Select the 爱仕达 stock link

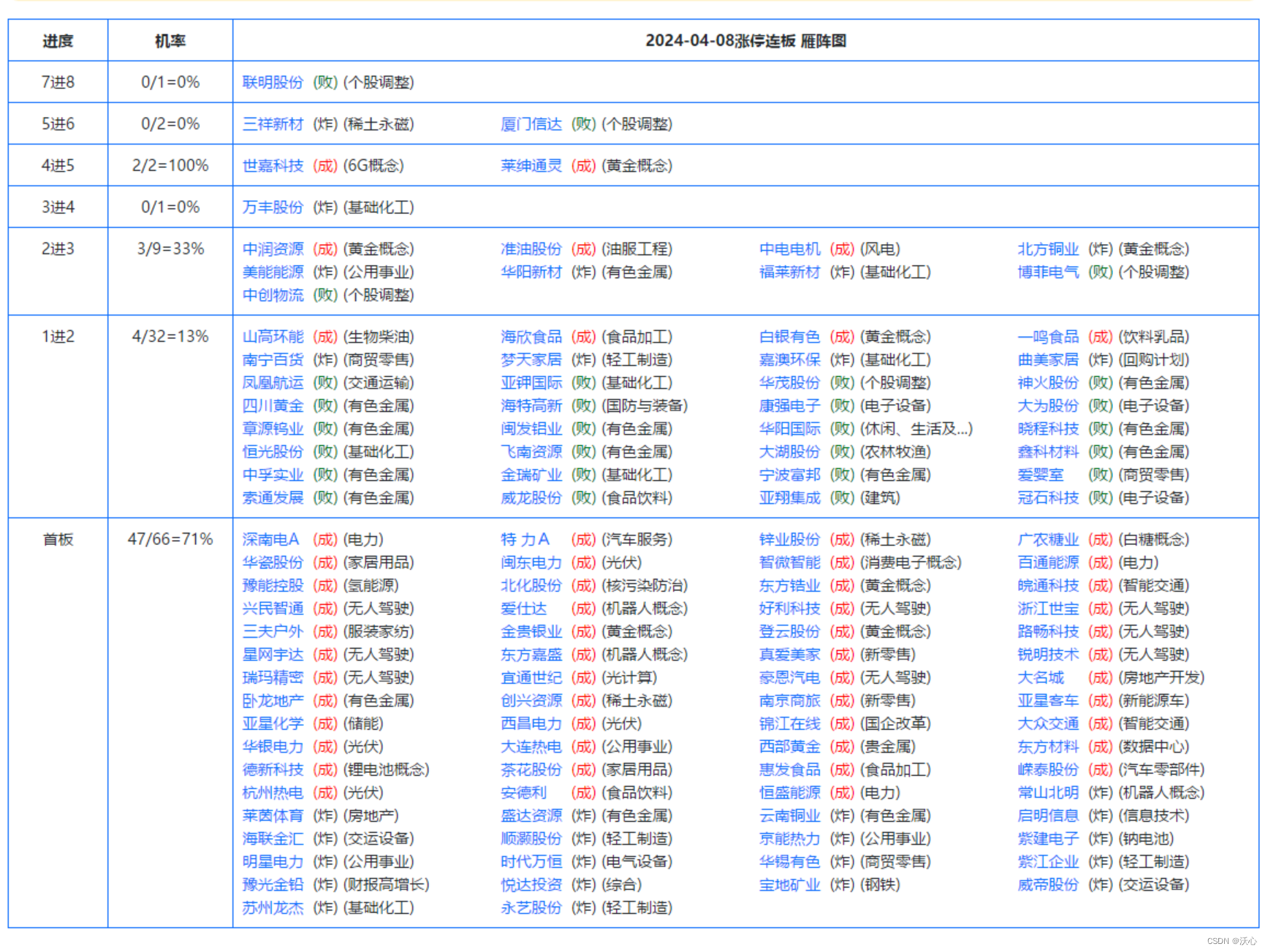point(524,609)
